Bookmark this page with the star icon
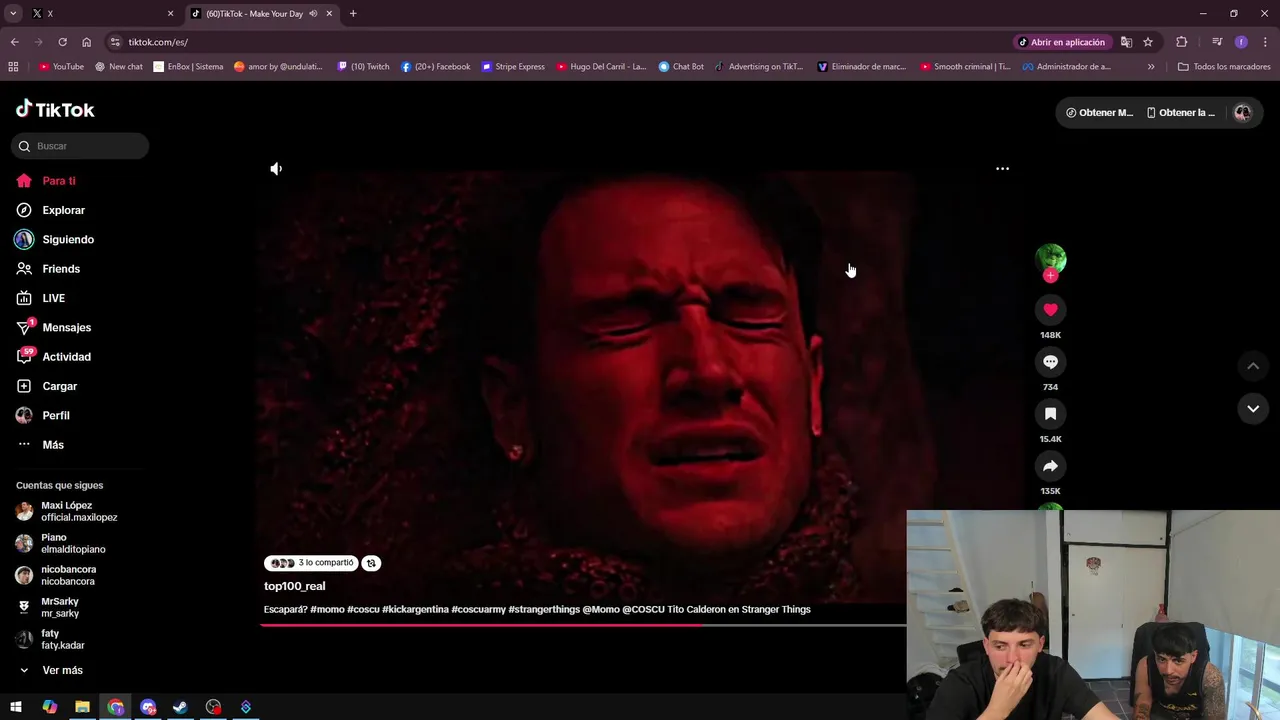Image resolution: width=1280 pixels, height=720 pixels. click(x=1148, y=42)
